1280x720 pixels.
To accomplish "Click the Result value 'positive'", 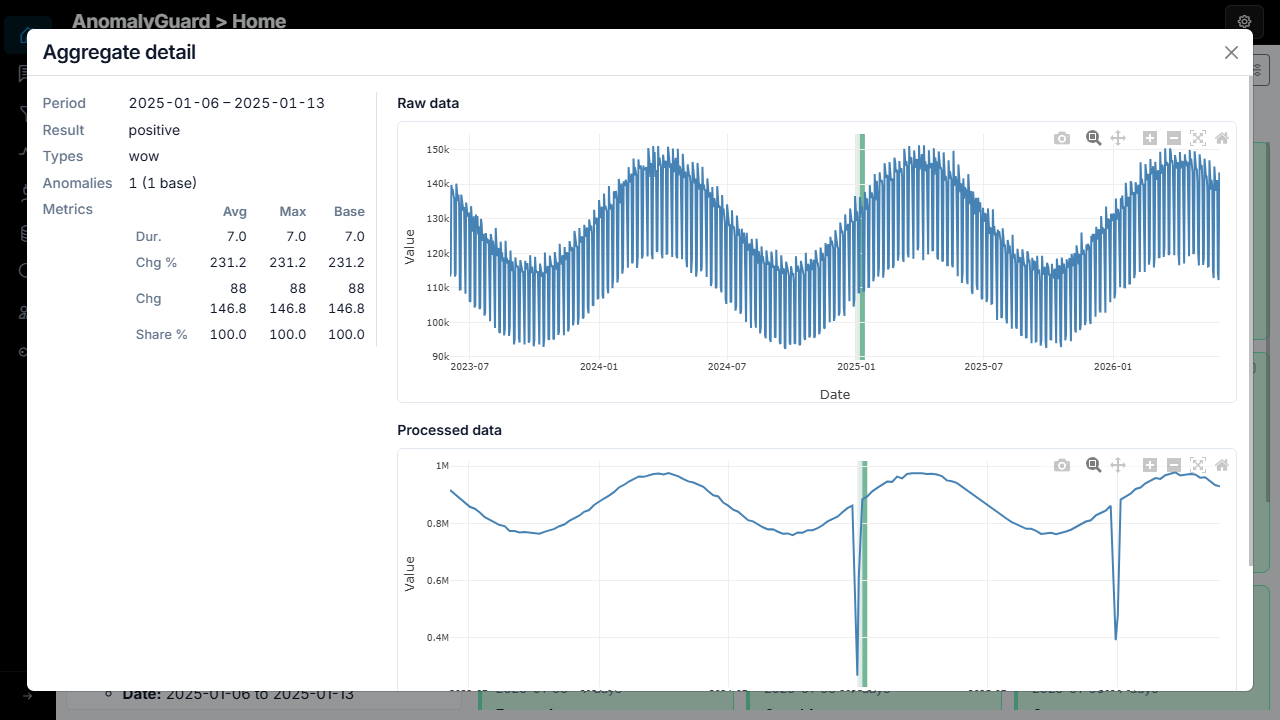I will 154,130.
